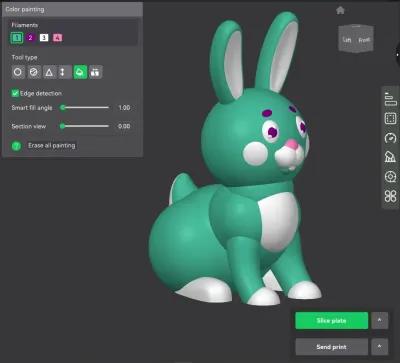Toggle the Edge detection checkbox
400x363 pixels.
(15, 93)
